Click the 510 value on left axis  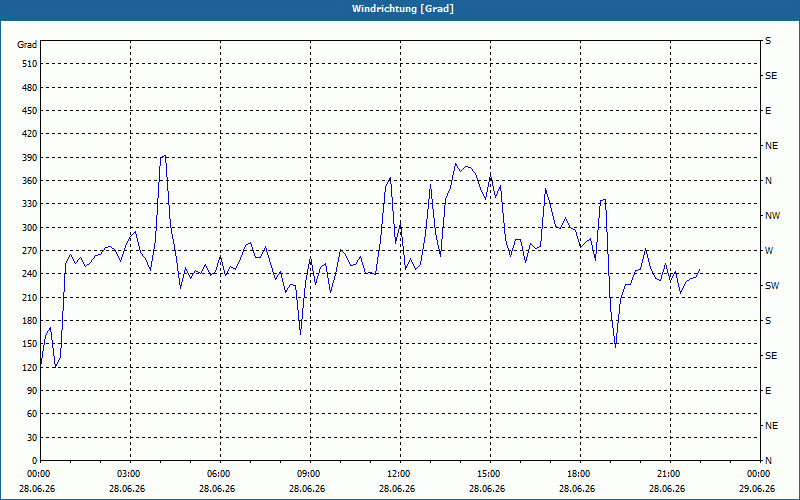click(x=30, y=64)
